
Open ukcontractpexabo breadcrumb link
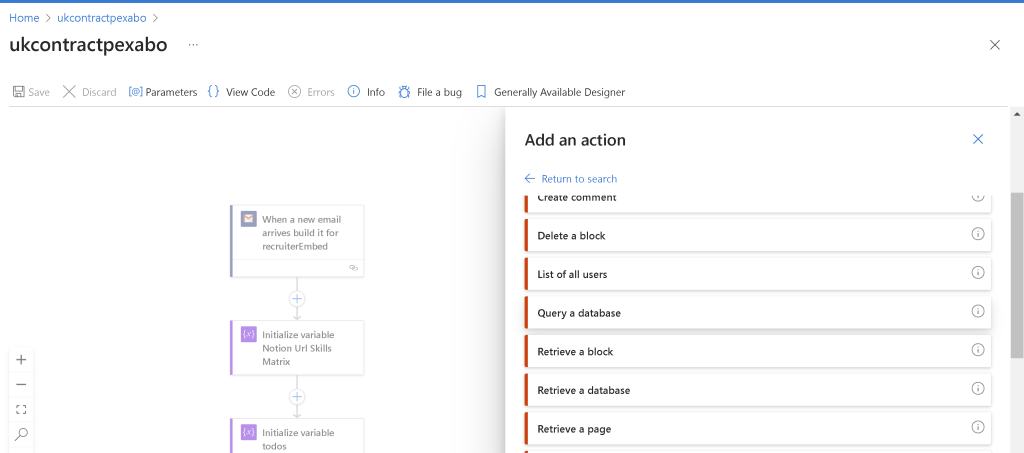coord(102,18)
